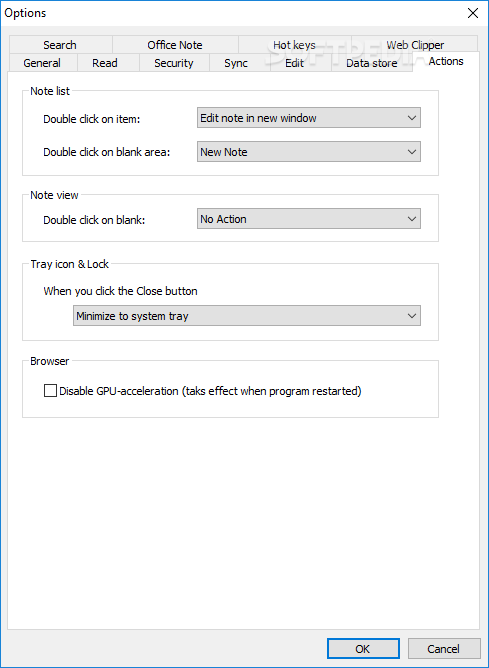Viewport: 489px width, 668px height.
Task: Expand 'Double click on blank area' dropdown
Action: click(309, 152)
